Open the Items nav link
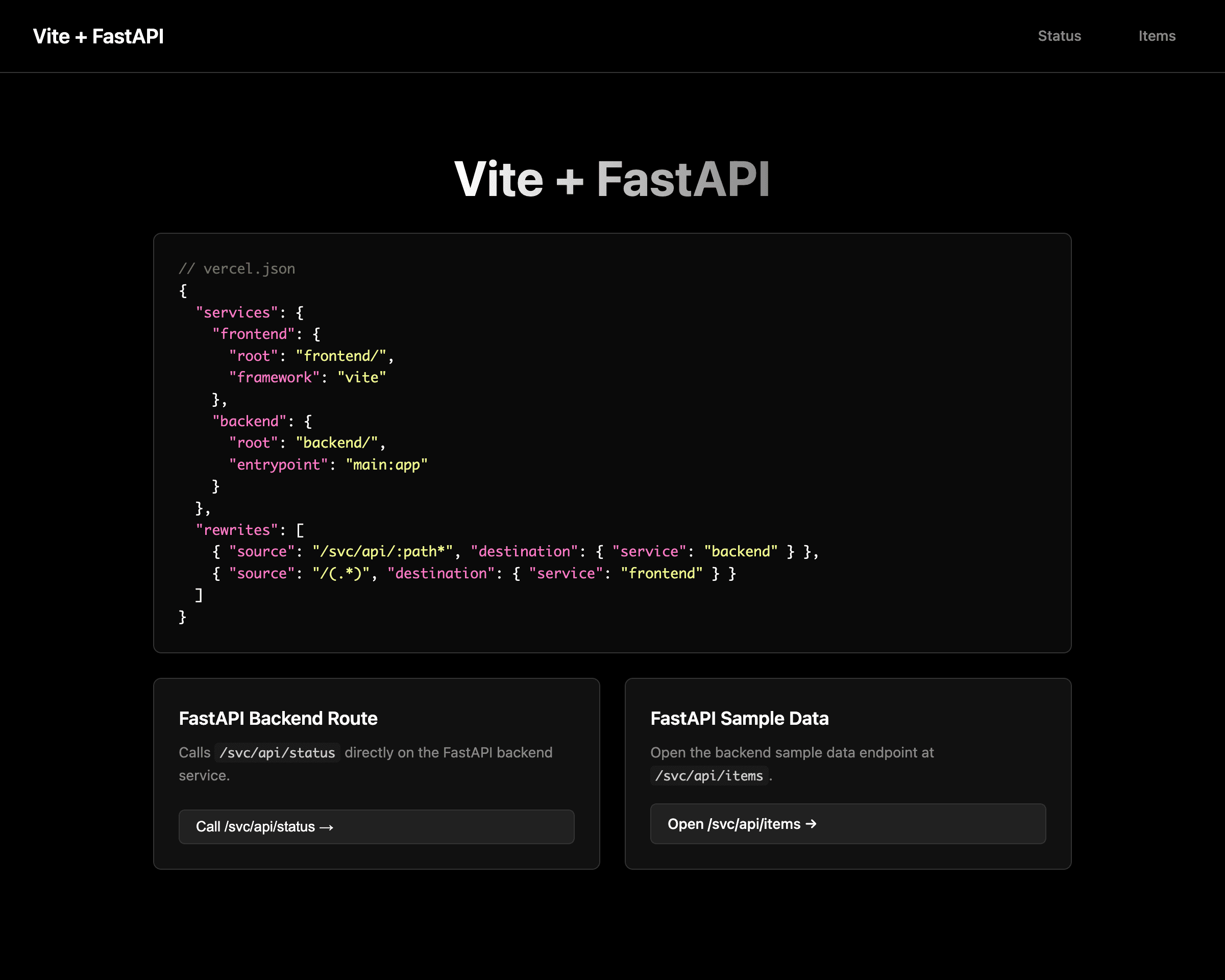 1157,36
